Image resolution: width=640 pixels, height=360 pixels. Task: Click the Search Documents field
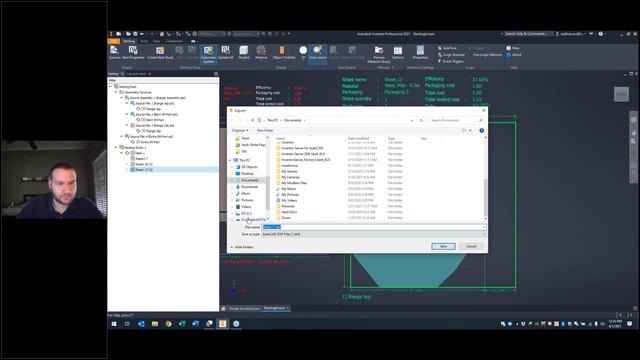(x=456, y=120)
